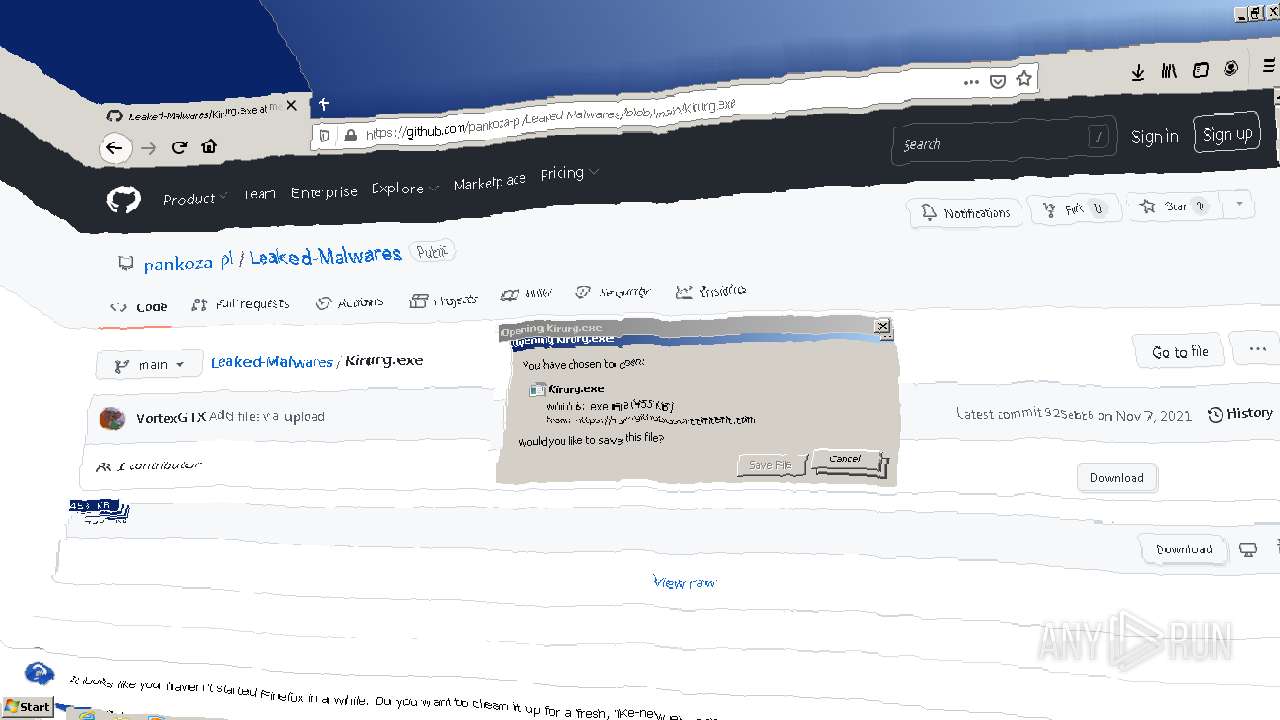
Task: Switch to the Security tab
Action: click(612, 292)
